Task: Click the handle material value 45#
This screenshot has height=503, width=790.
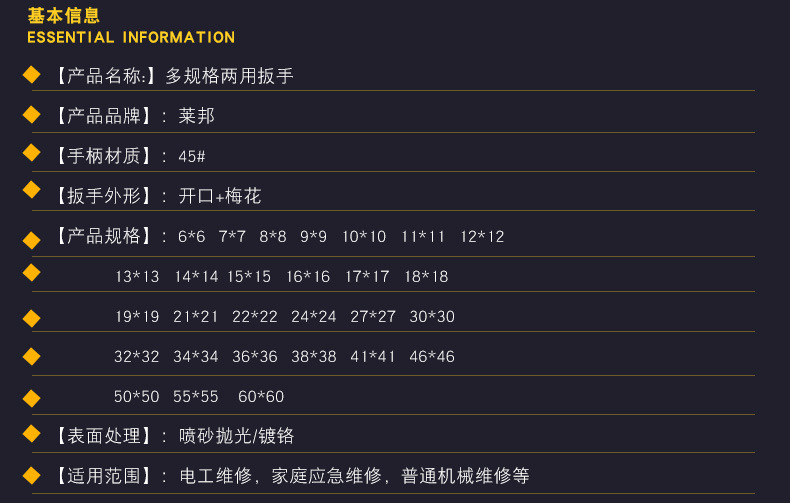Action: pos(191,157)
